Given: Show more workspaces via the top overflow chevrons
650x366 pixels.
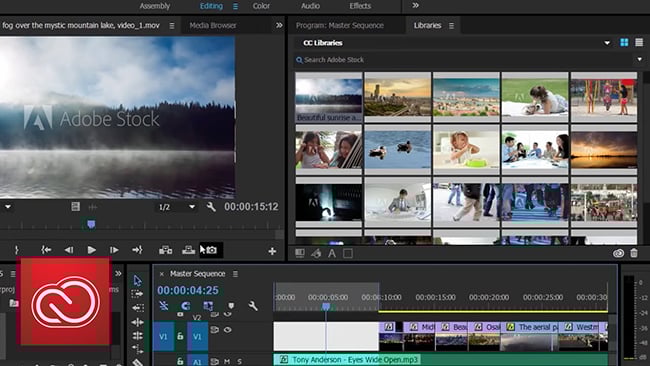Looking at the screenshot, I should pyautogui.click(x=415, y=5).
